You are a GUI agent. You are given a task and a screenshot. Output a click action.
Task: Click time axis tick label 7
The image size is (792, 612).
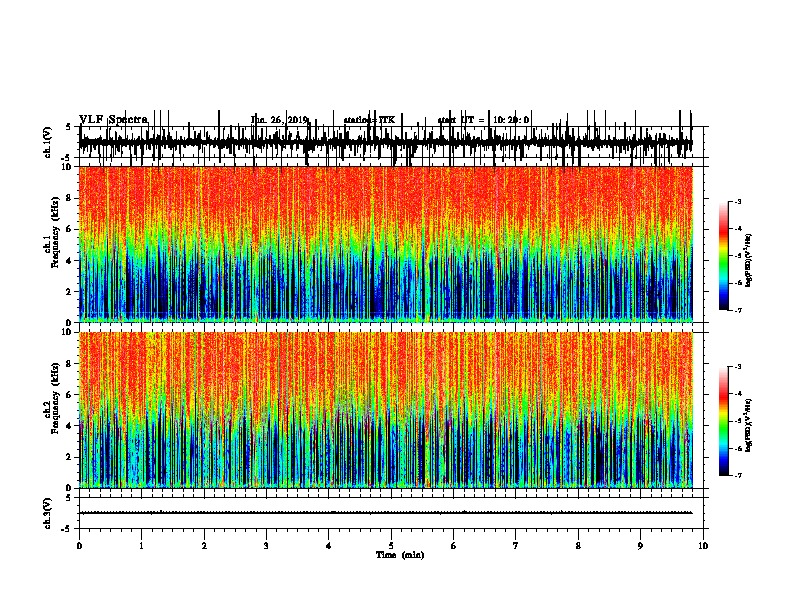(516, 546)
